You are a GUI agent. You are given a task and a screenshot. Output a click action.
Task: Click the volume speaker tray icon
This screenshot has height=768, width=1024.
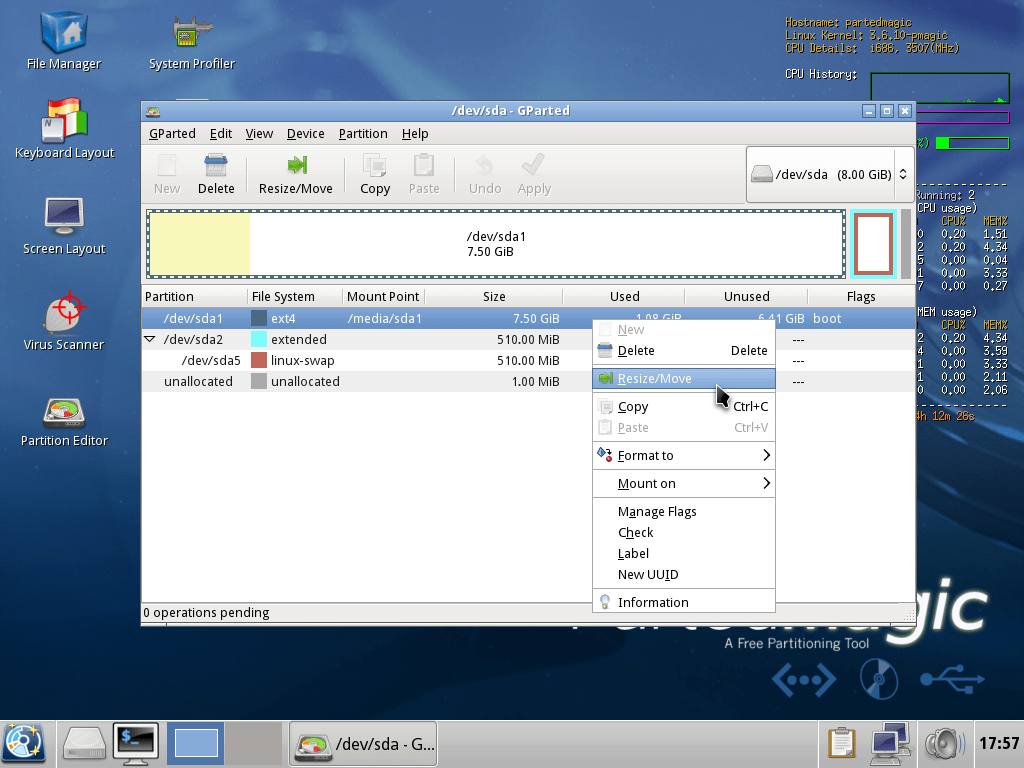(x=942, y=743)
